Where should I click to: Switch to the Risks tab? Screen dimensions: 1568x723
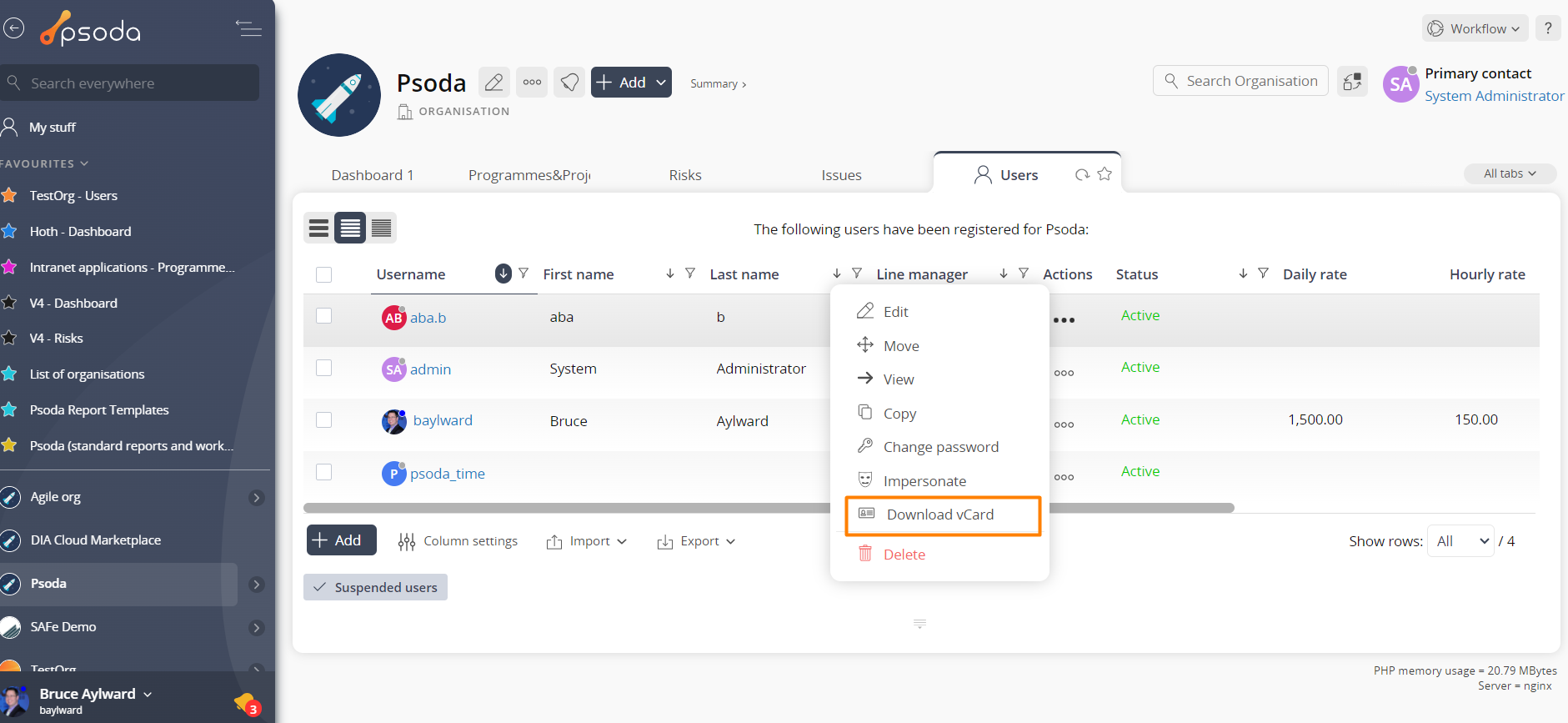(684, 175)
